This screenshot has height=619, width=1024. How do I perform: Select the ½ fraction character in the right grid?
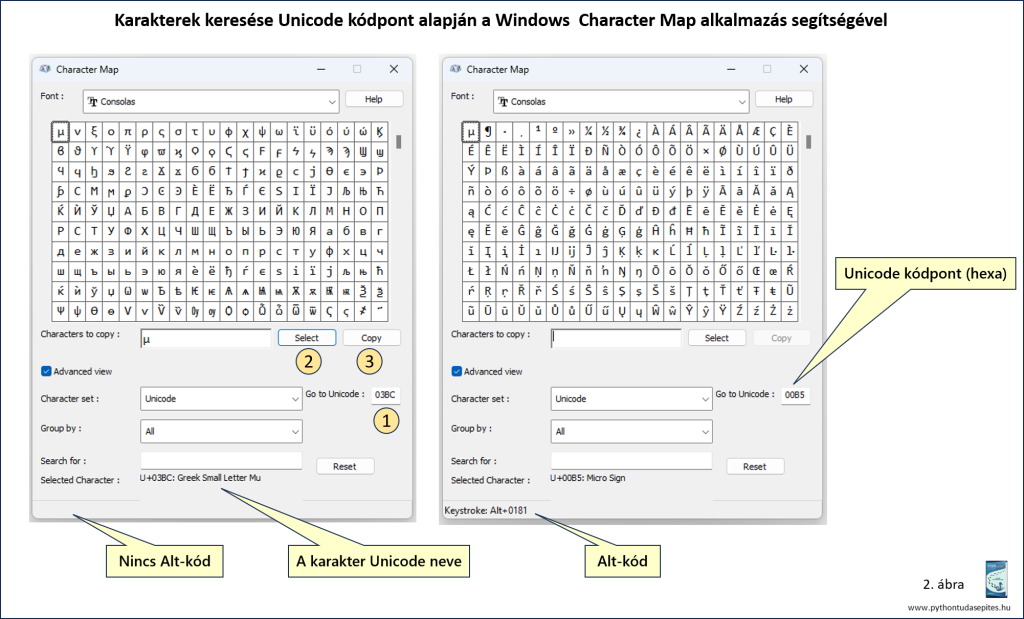pyautogui.click(x=604, y=131)
